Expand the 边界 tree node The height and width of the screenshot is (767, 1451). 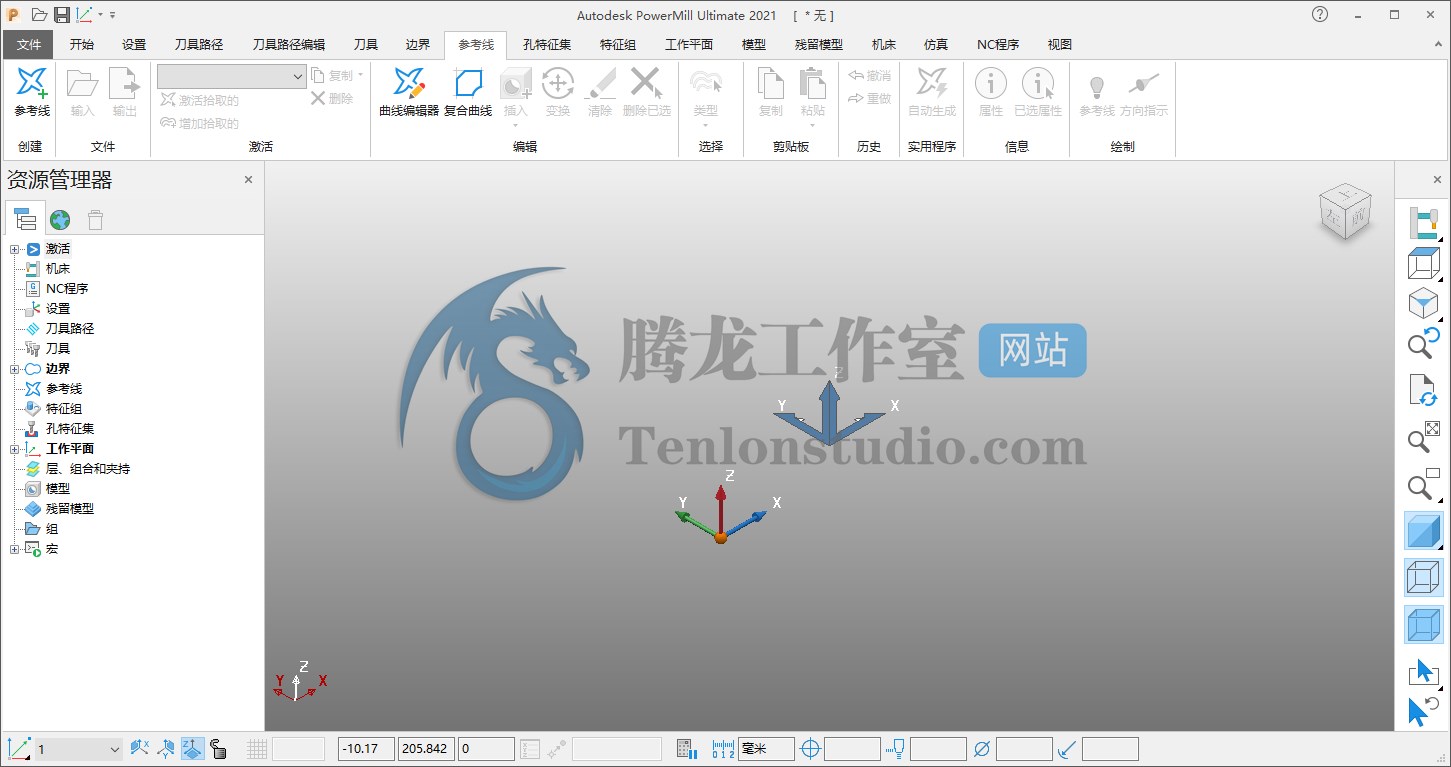14,369
